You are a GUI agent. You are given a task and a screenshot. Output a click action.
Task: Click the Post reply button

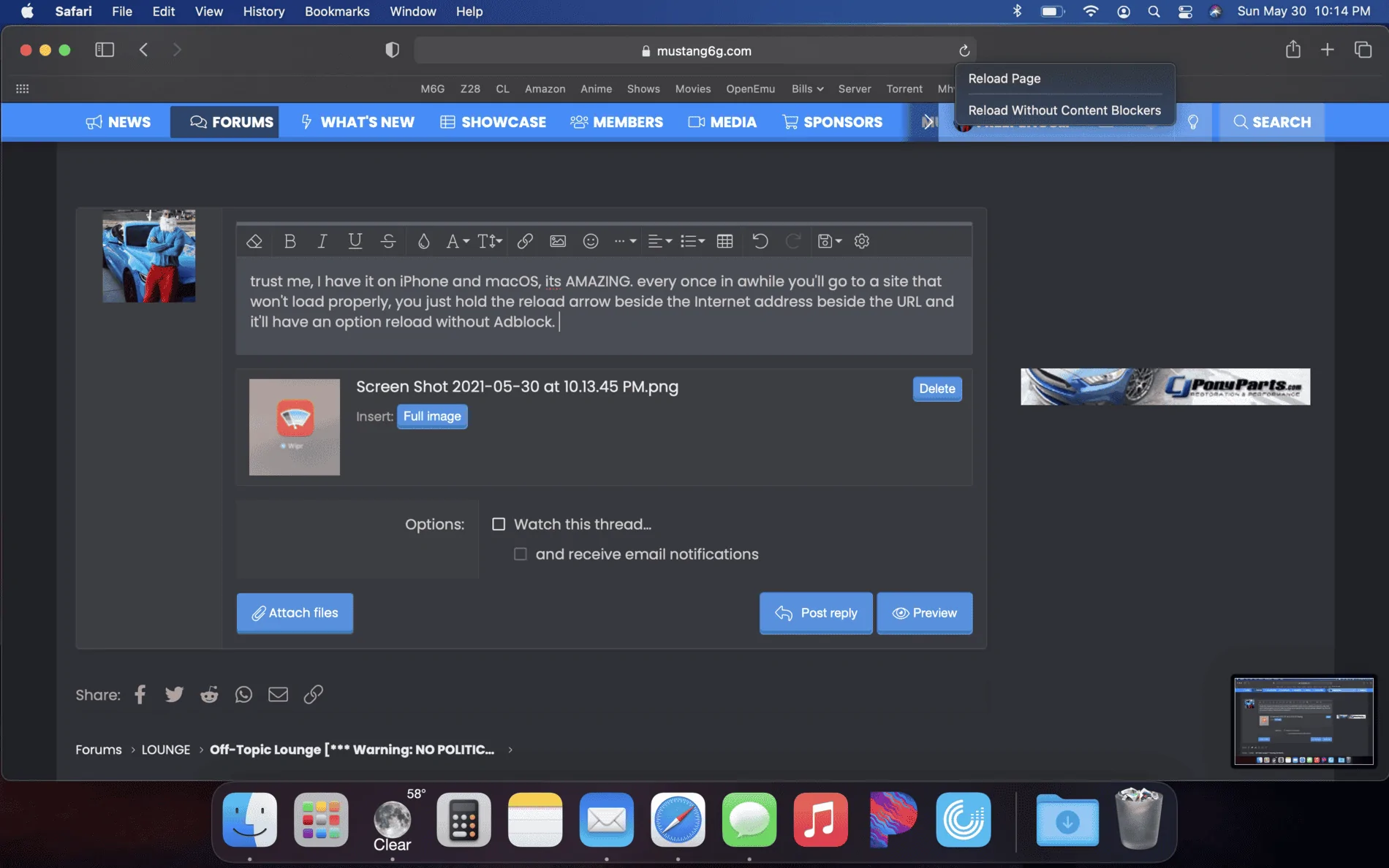(816, 613)
